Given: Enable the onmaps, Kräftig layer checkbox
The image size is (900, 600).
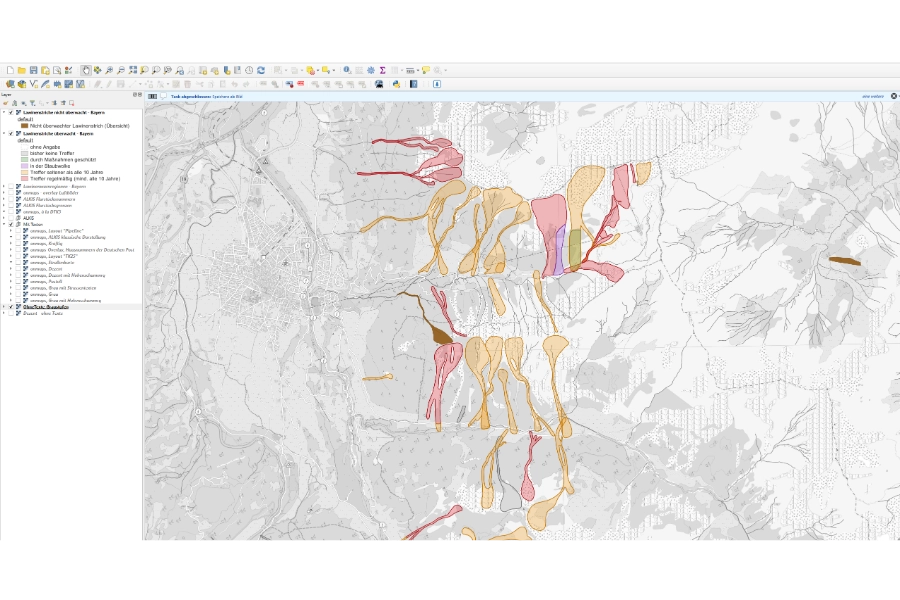Looking at the screenshot, I should pos(18,243).
